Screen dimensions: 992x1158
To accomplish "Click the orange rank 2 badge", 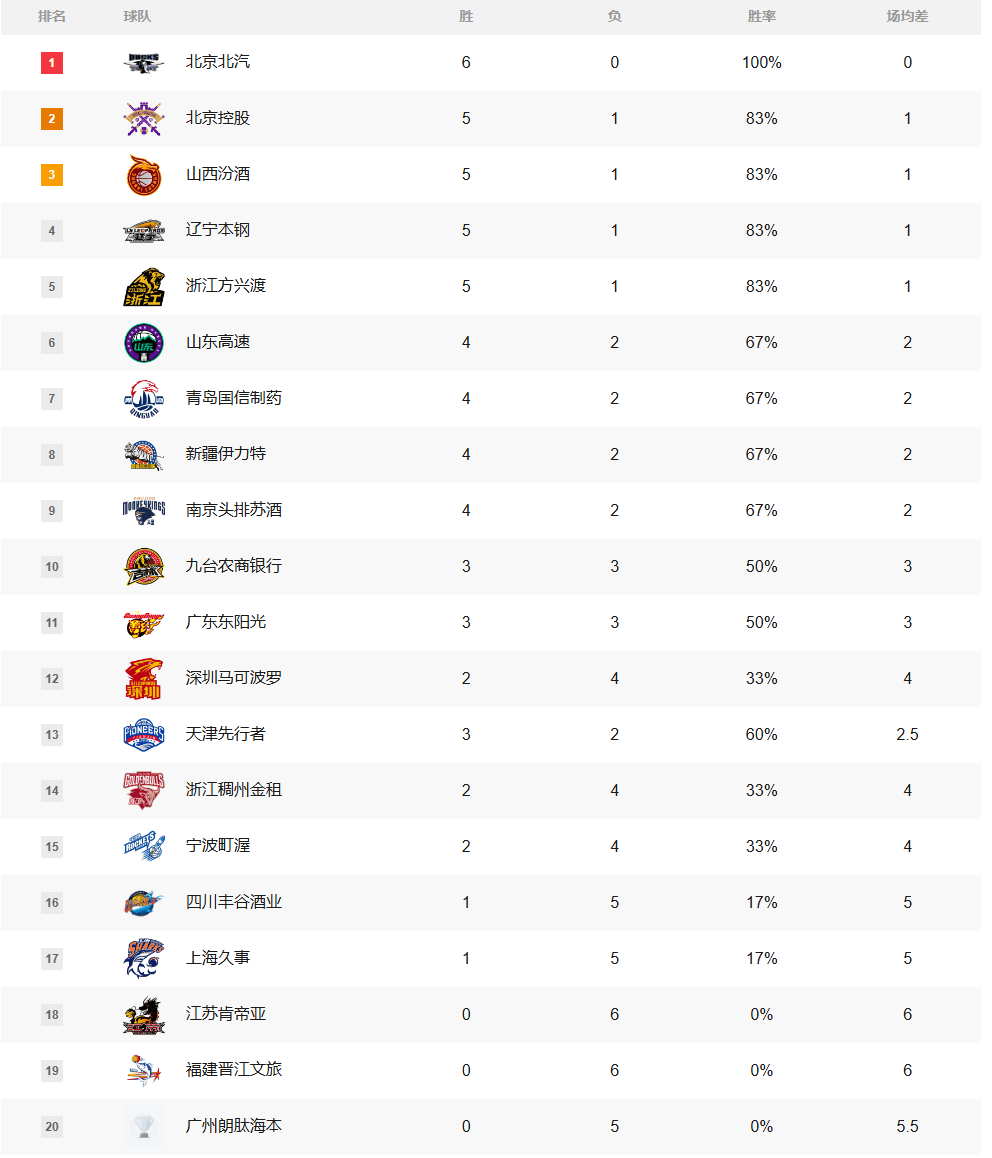I will tap(52, 119).
